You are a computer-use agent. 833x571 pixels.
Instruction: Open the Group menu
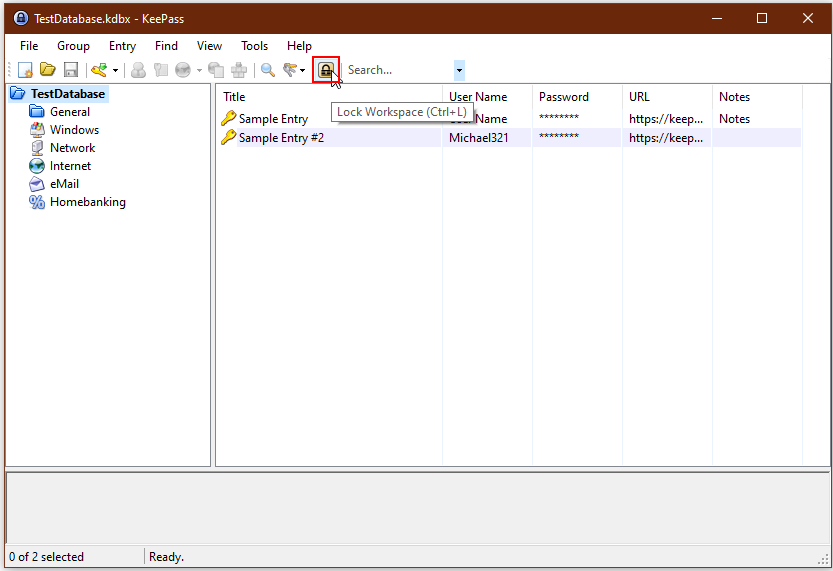73,46
